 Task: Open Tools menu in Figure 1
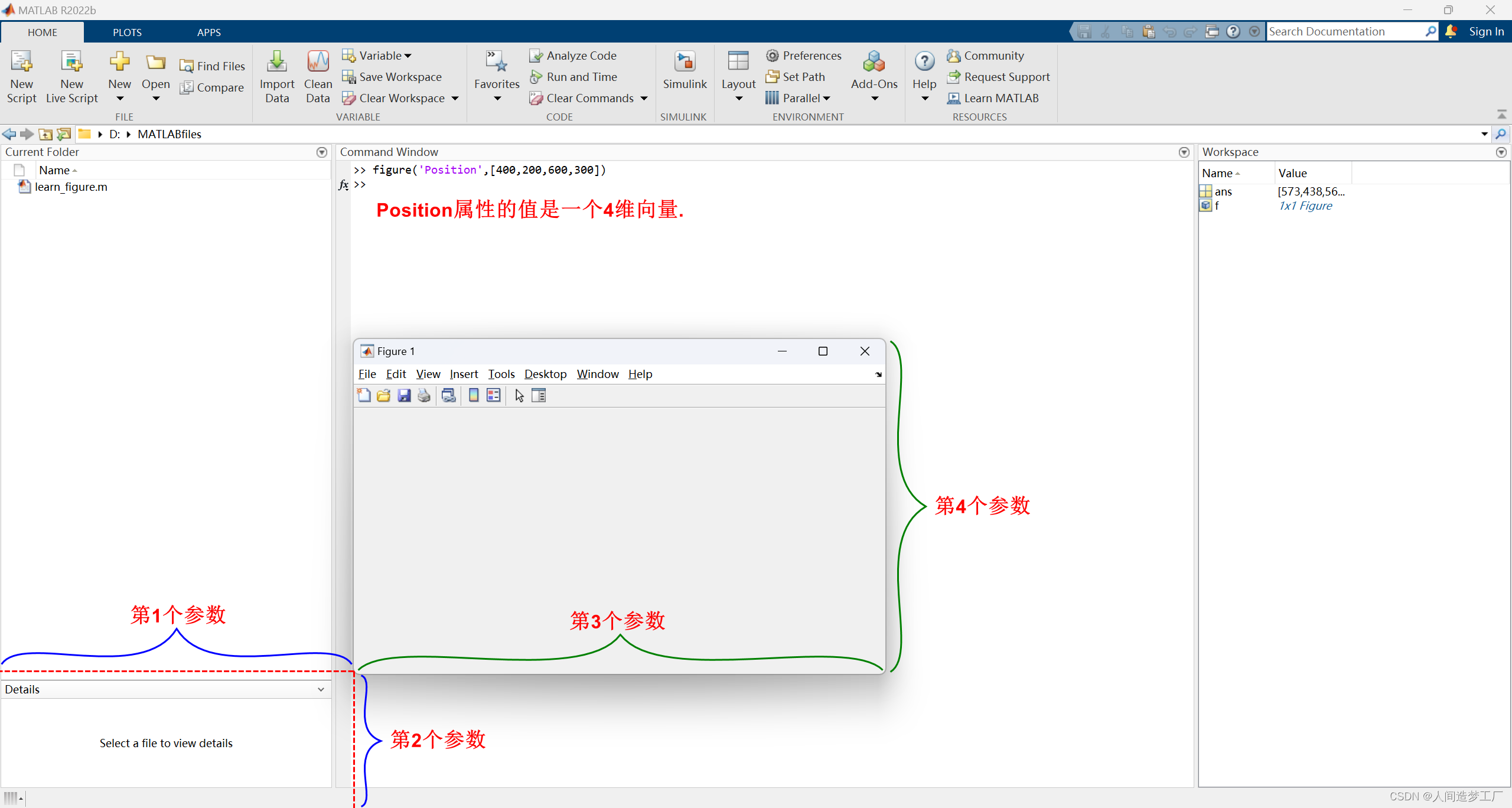(x=501, y=374)
